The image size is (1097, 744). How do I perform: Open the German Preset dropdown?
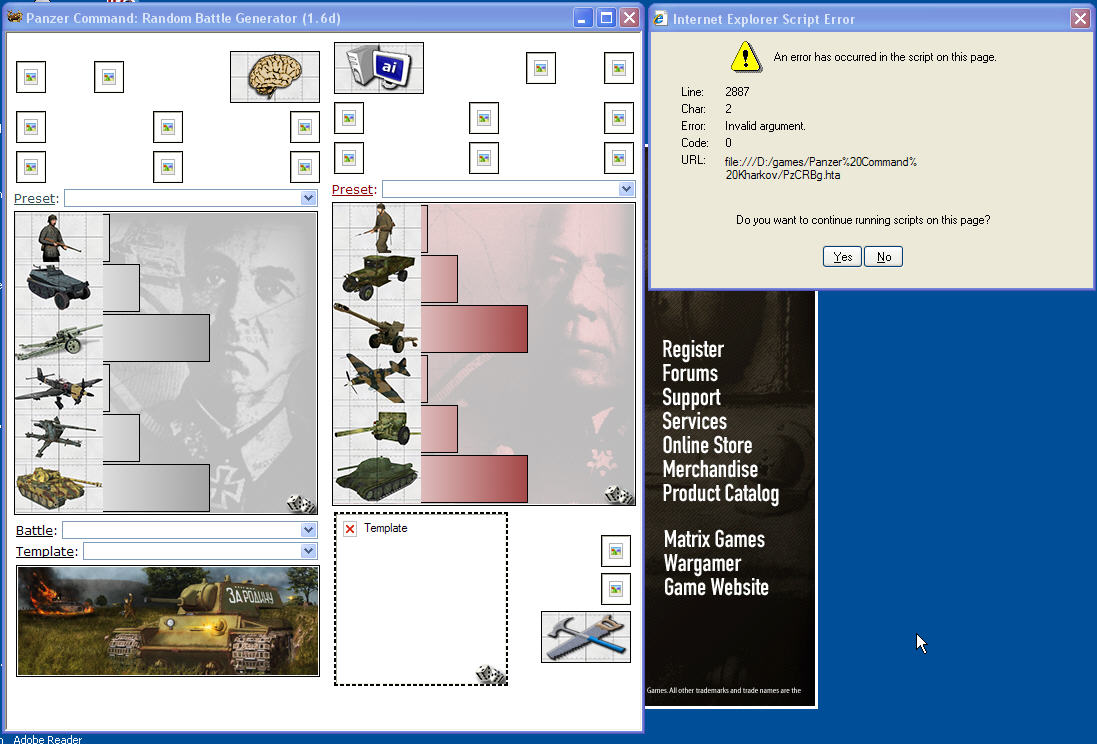(x=309, y=198)
